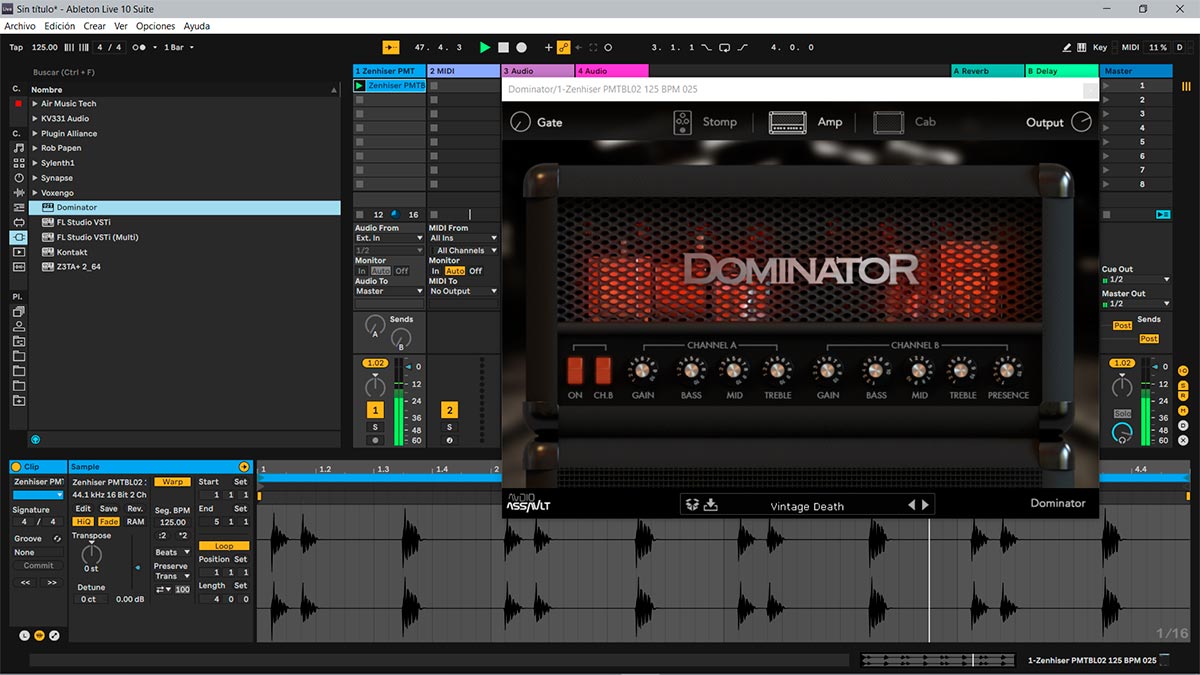This screenshot has width=1200, height=675.
Task: Open the Samples category in the browser
Action: 18,267
